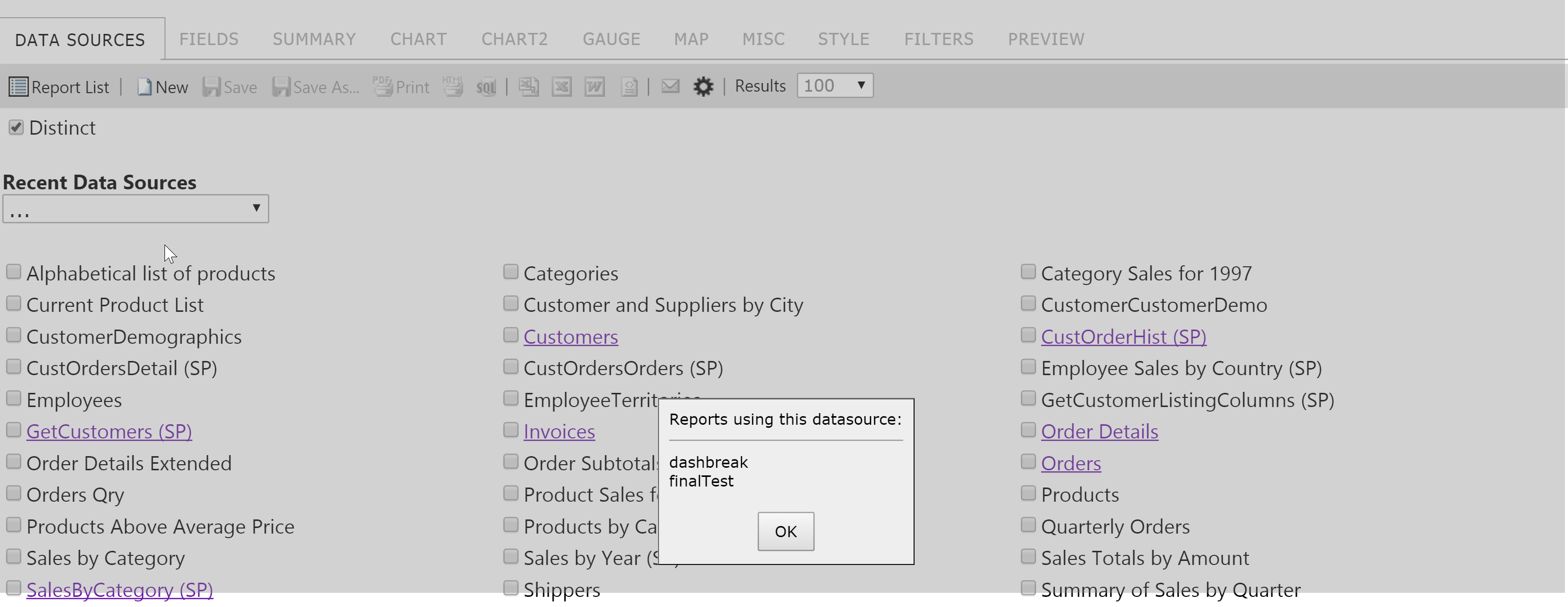Click 'Sales Totals by Amount' label

1145,558
